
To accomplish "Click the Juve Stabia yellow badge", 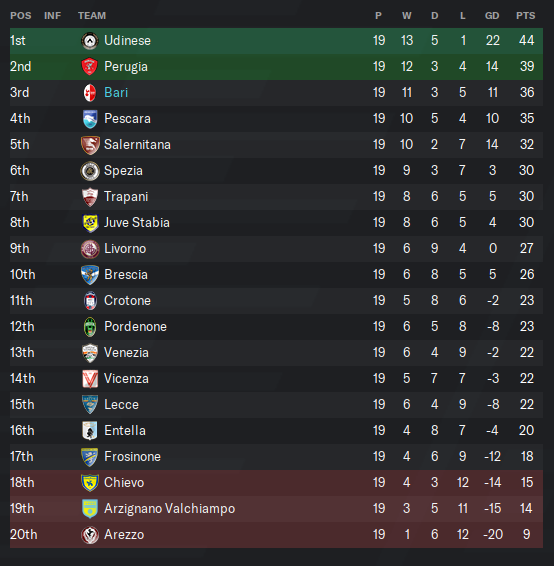I will [90, 223].
